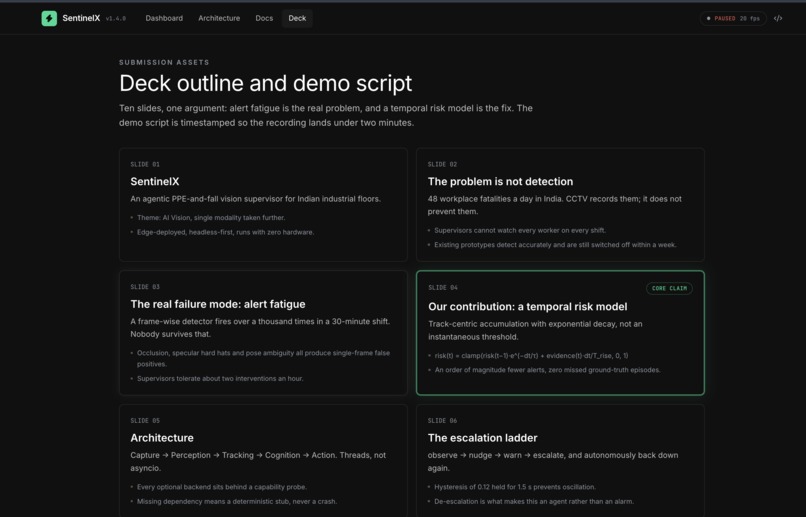This screenshot has height=517, width=806.
Task: Click 'Occlusion, specular hard hats' bullet
Action: click(263, 359)
